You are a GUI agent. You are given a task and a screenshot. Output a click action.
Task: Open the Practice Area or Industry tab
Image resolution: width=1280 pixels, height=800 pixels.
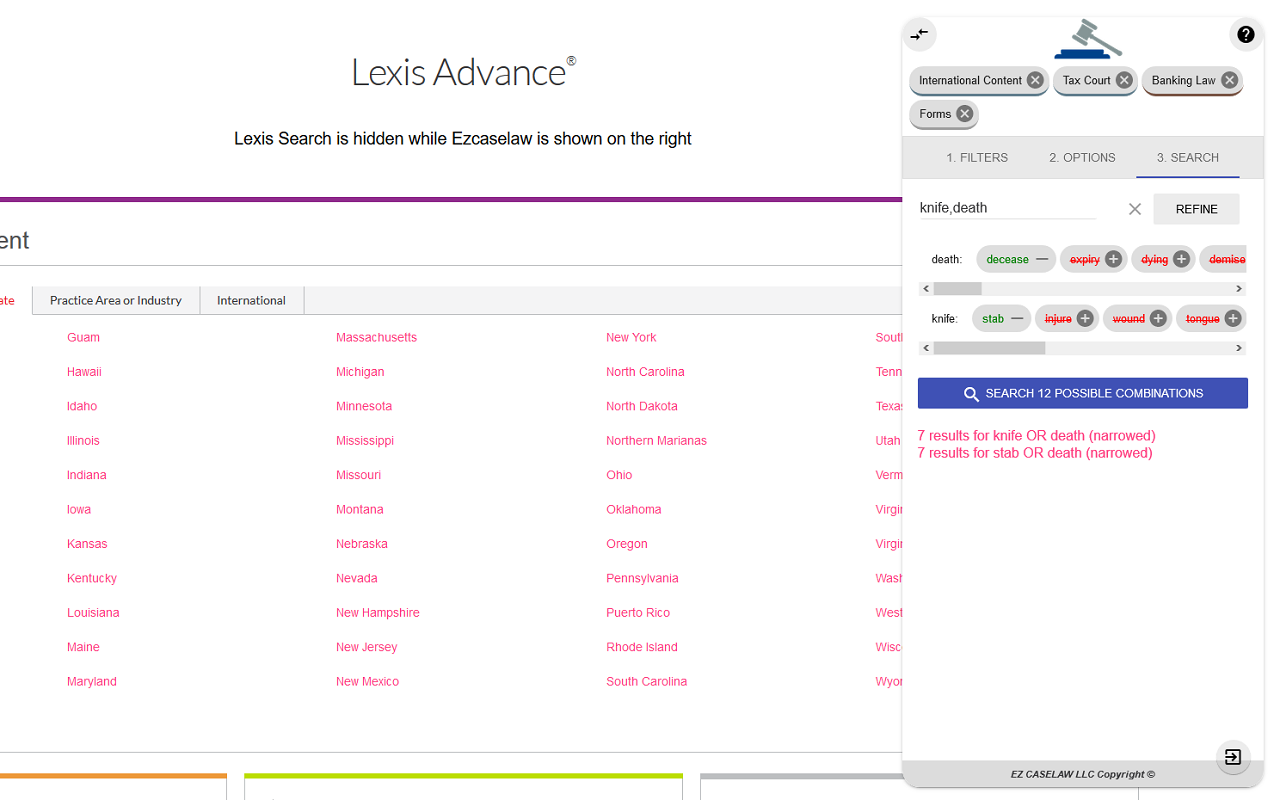click(x=116, y=300)
